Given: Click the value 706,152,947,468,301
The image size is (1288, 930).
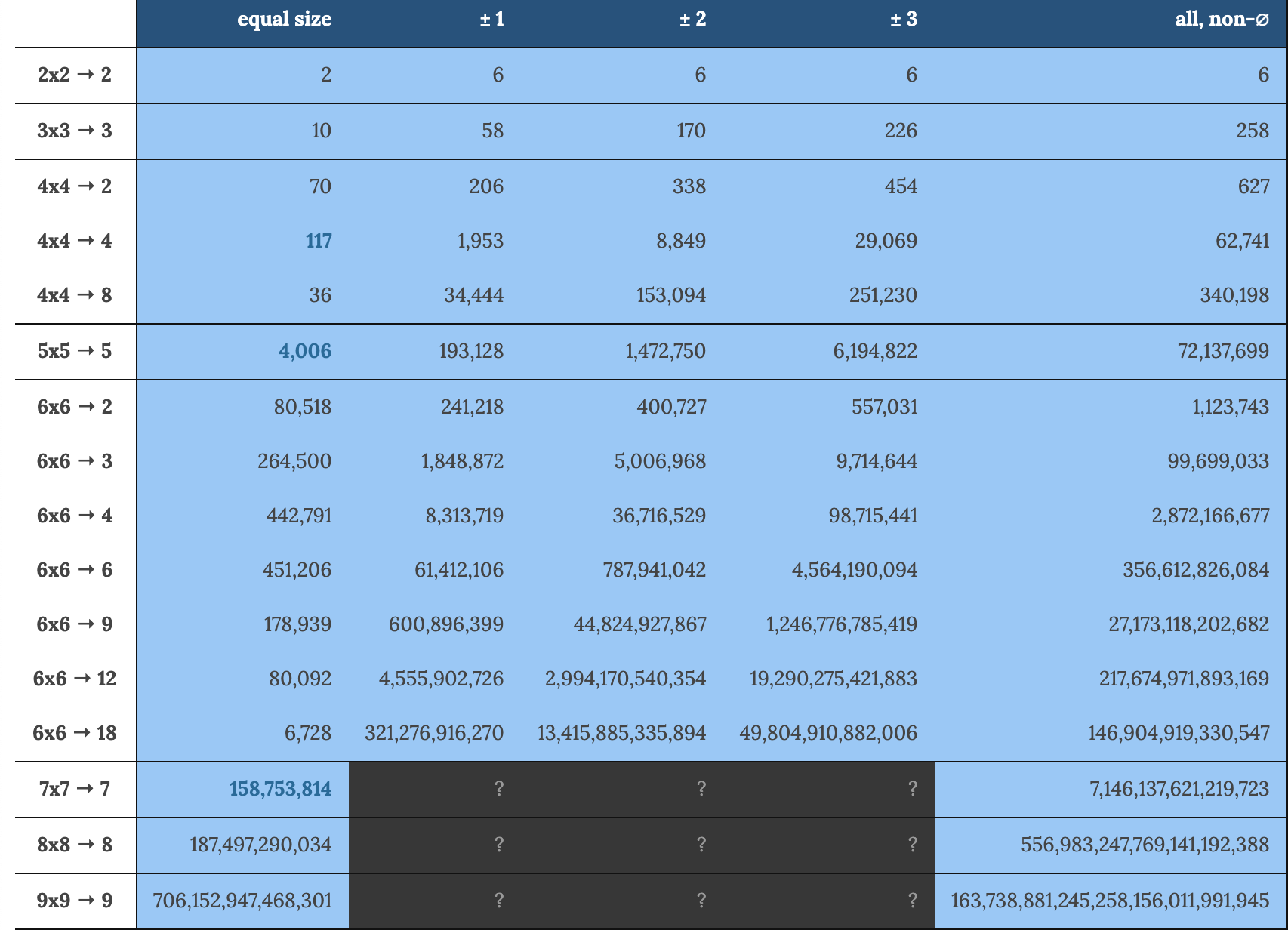Looking at the screenshot, I should click(242, 901).
